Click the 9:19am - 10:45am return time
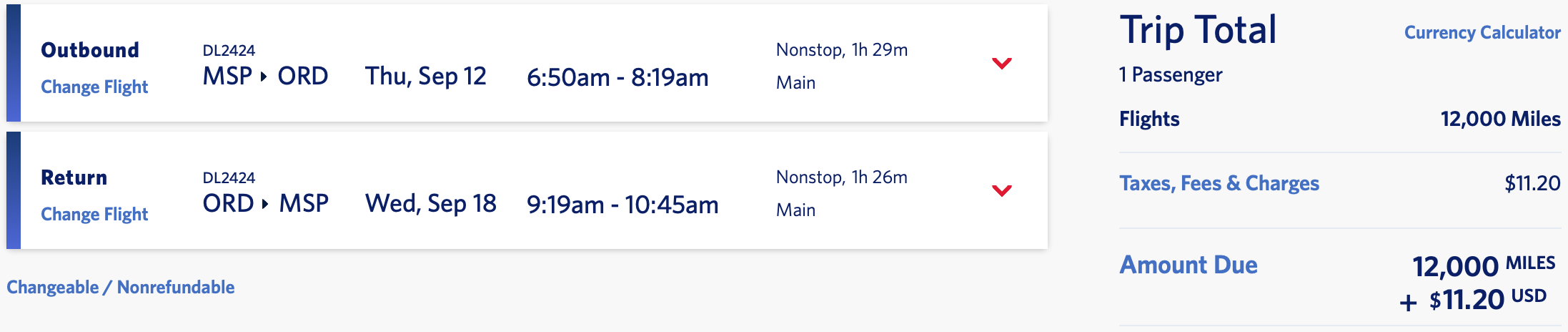Image resolution: width=1568 pixels, height=332 pixels. [622, 205]
